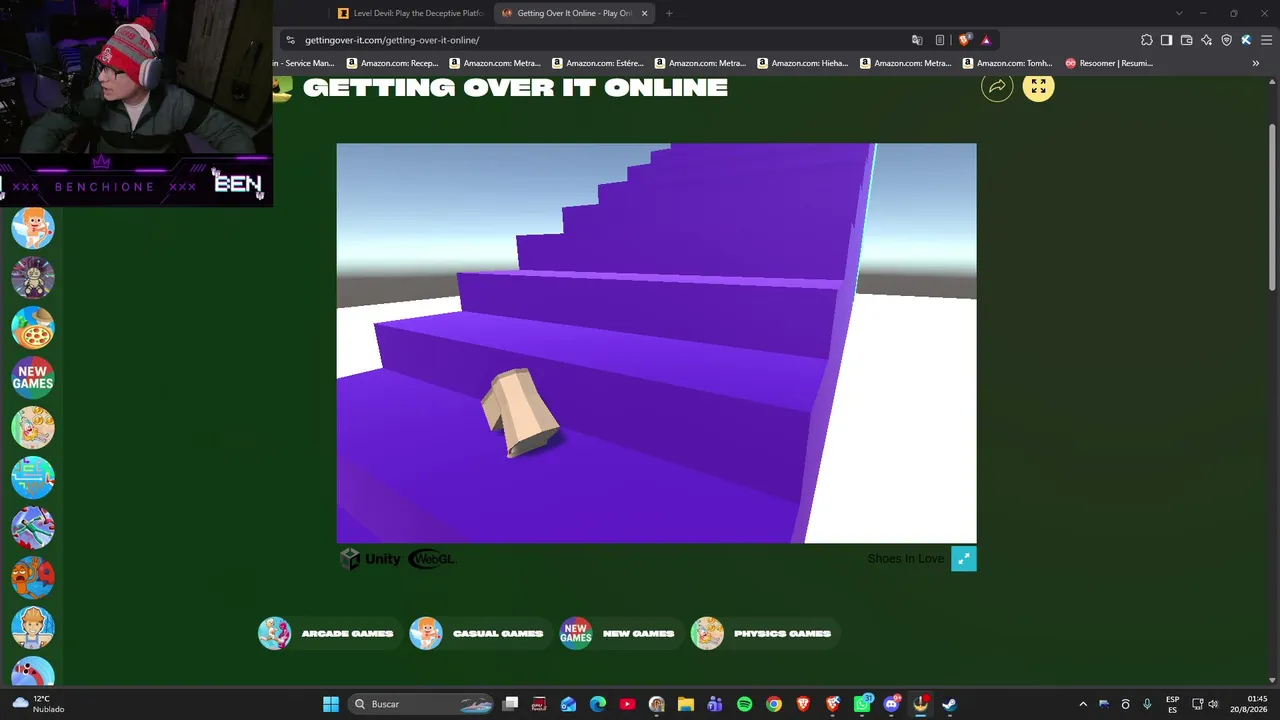Open the builder with hard hat game icon
The image size is (1280, 720).
click(x=33, y=628)
